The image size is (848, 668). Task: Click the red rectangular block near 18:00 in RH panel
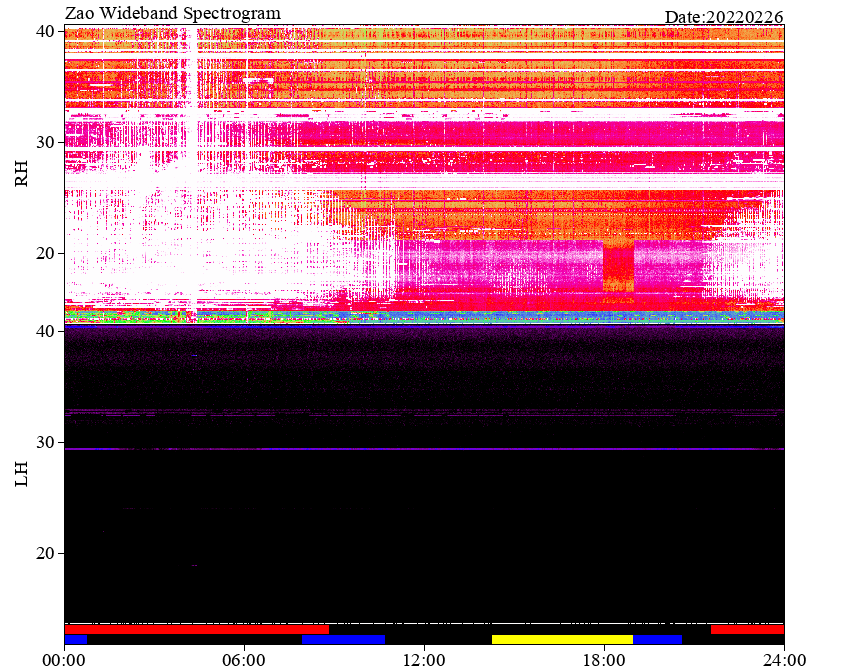[x=618, y=266]
